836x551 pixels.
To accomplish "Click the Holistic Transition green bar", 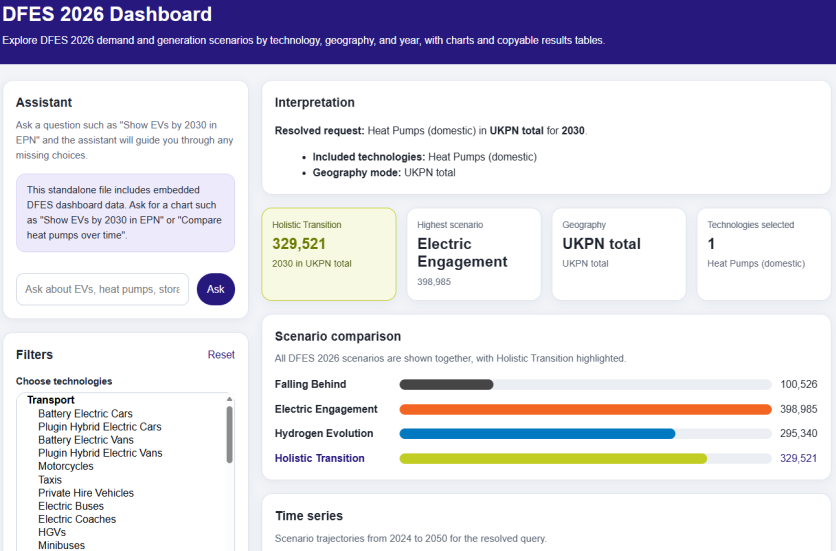I will 553,458.
